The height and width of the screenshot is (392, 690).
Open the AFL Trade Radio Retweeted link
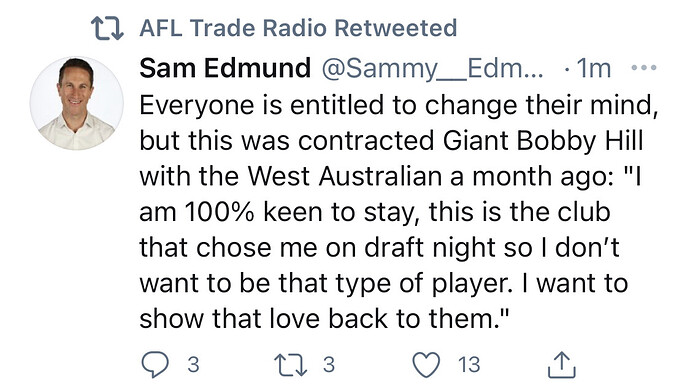[x=298, y=28]
